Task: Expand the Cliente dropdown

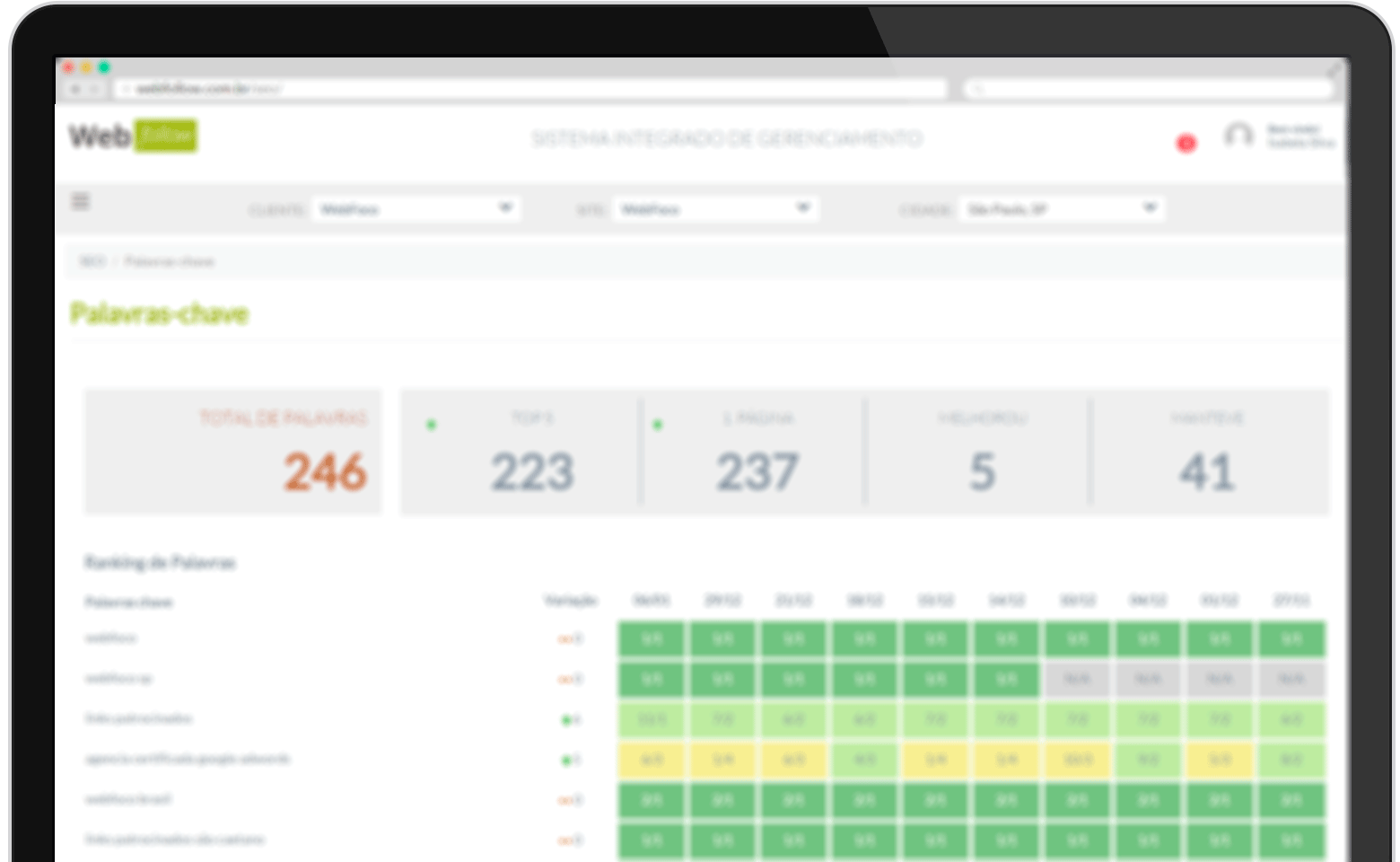Action: click(416, 209)
